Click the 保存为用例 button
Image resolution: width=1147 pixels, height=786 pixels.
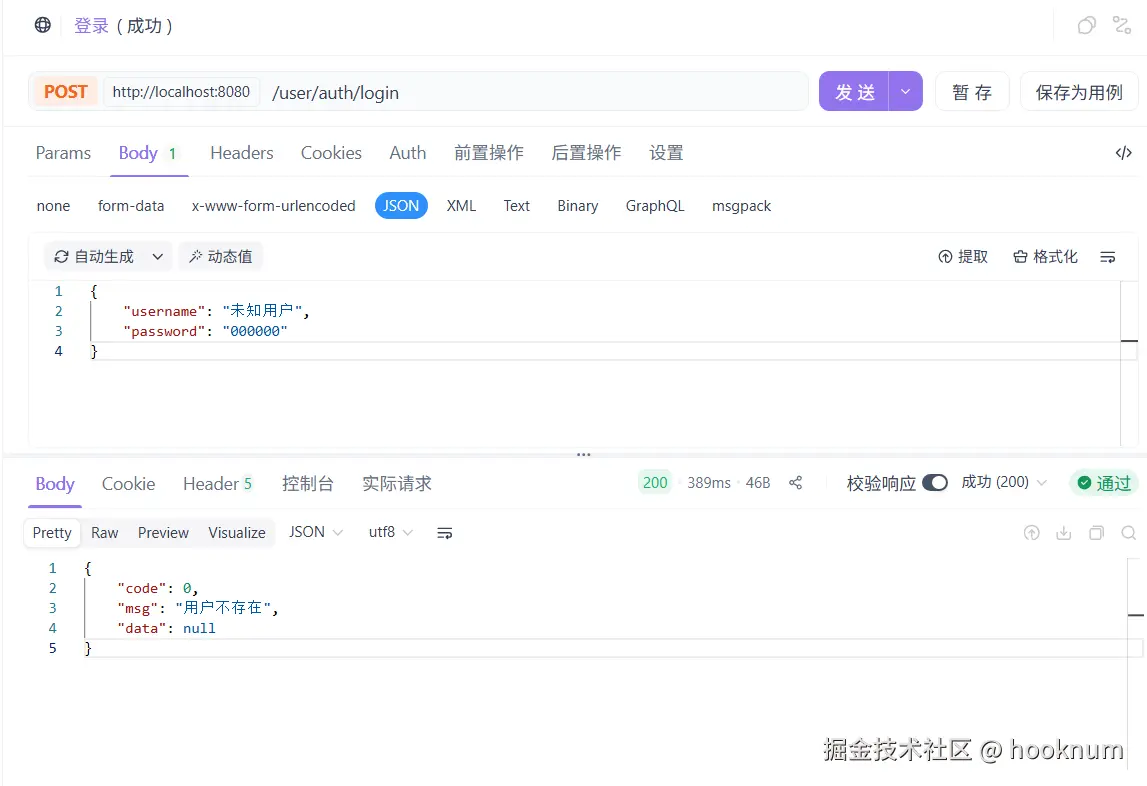point(1079,92)
